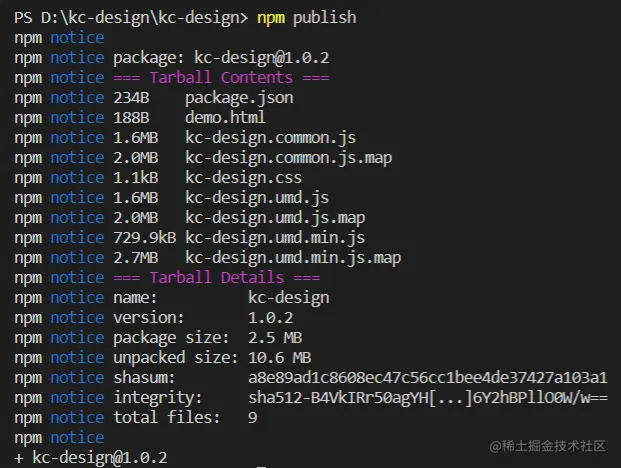
Task: Click the final '+ kc-design@1.0.2' result line
Action: click(x=91, y=458)
